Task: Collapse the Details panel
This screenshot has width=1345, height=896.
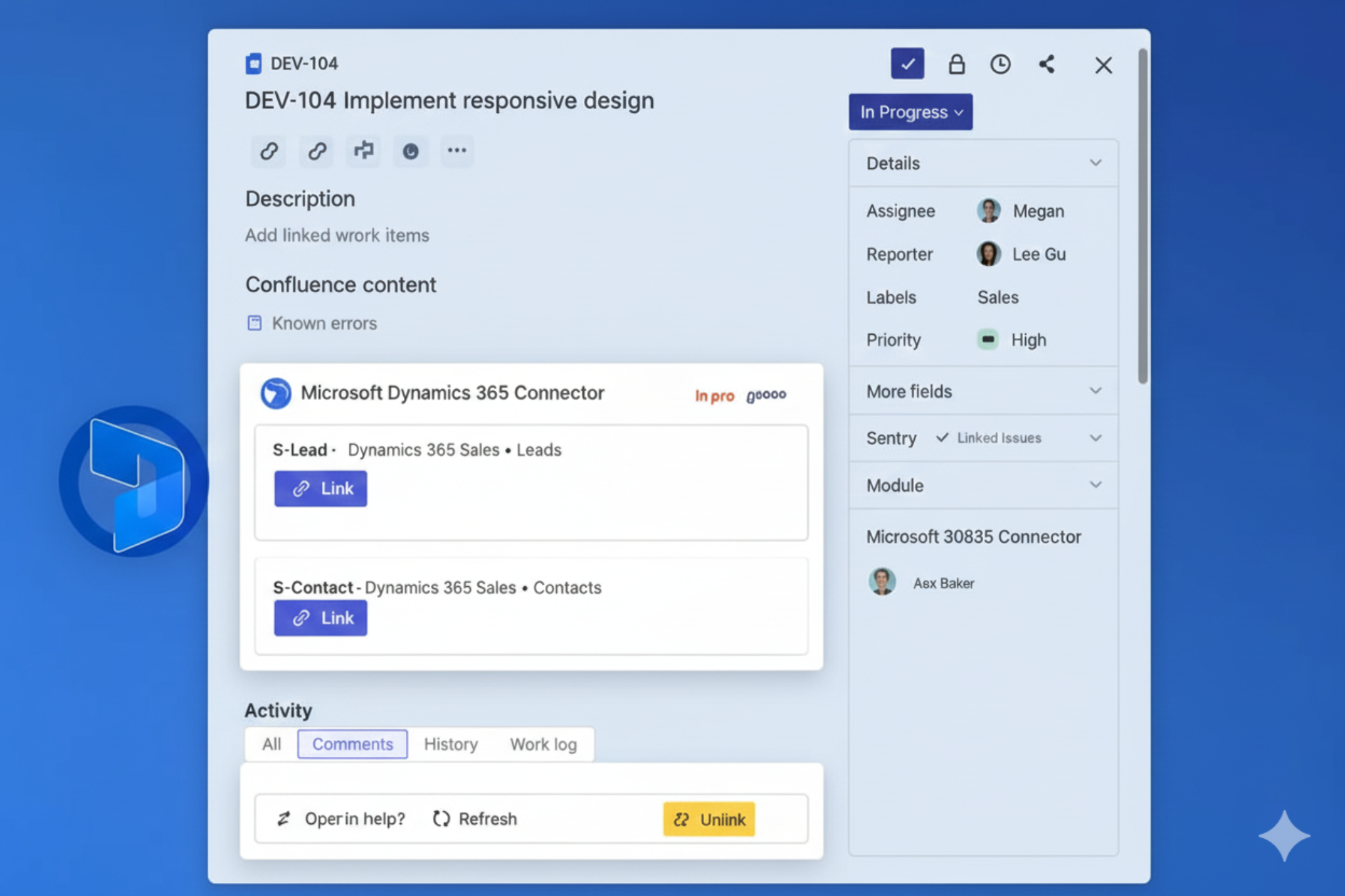Action: tap(1095, 163)
